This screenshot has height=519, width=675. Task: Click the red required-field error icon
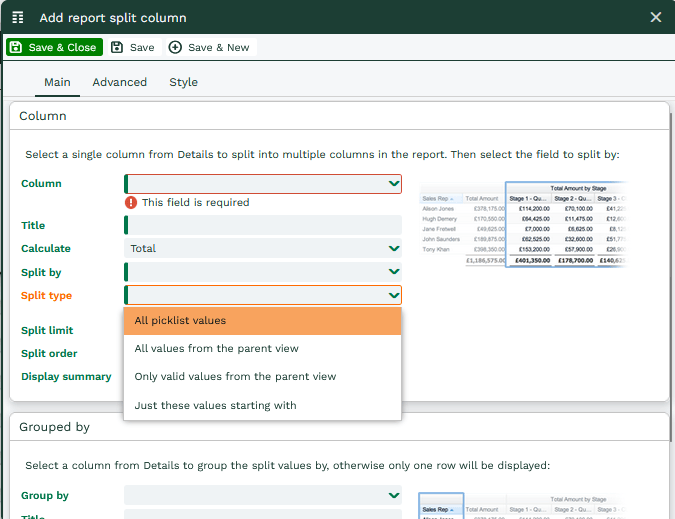pyautogui.click(x=131, y=202)
